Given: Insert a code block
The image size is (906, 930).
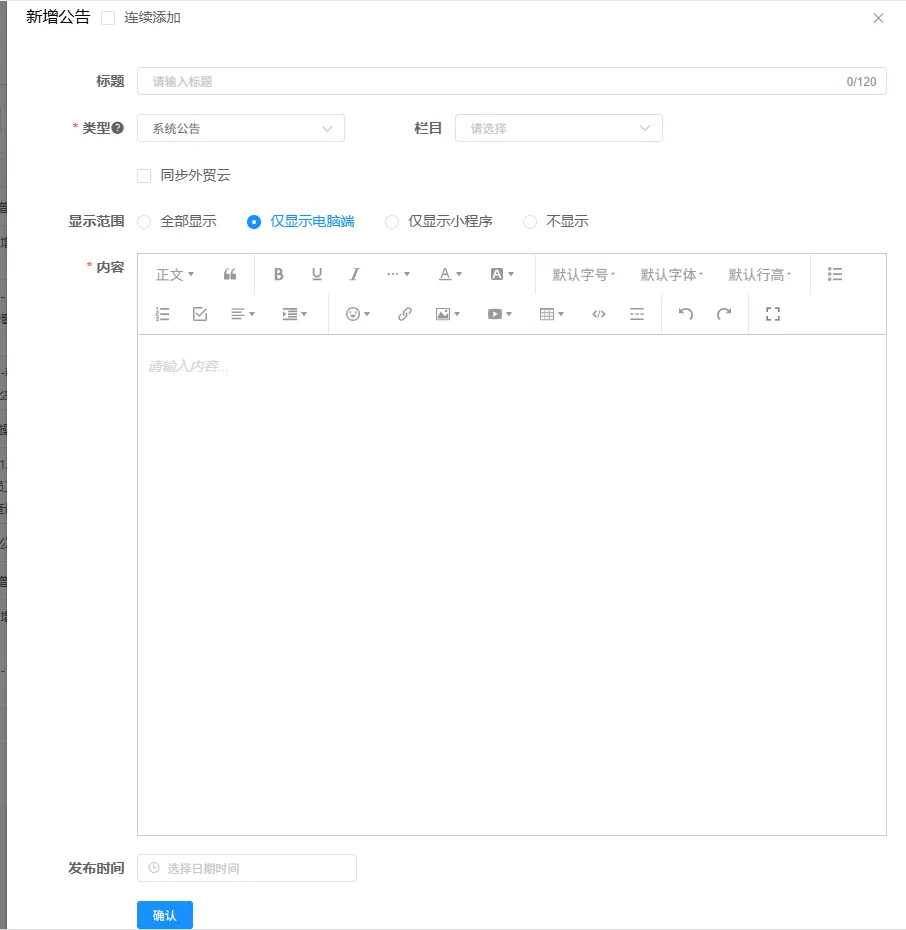Looking at the screenshot, I should click(599, 314).
